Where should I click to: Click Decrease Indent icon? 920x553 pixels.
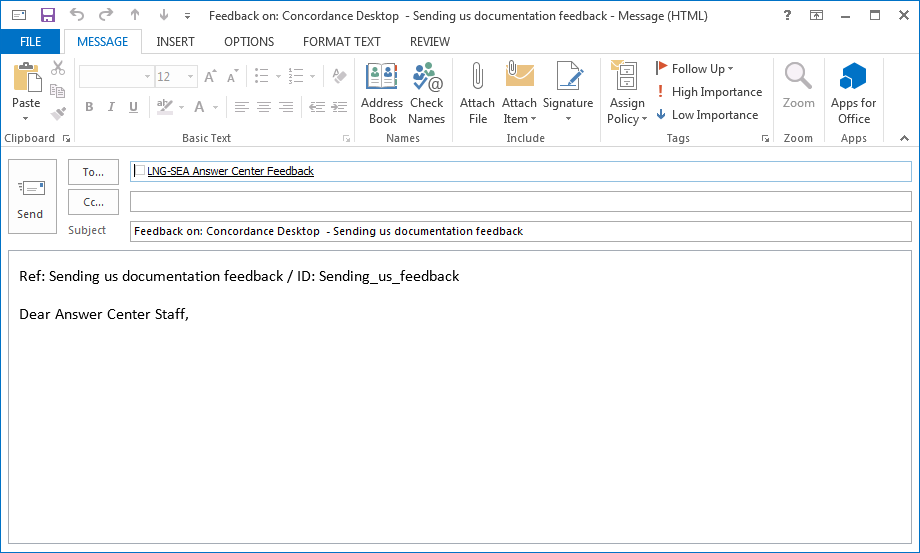coord(317,107)
